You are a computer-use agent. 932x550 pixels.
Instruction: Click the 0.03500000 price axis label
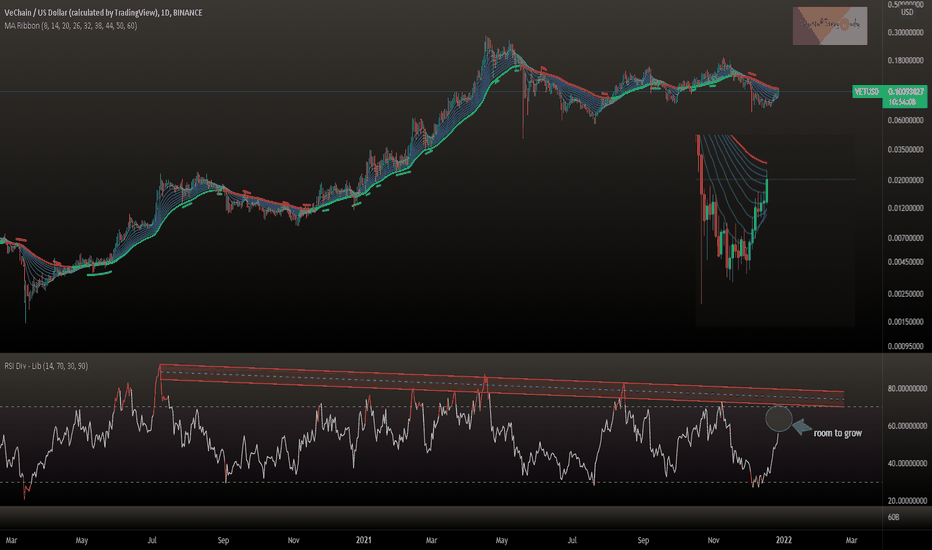coord(905,150)
